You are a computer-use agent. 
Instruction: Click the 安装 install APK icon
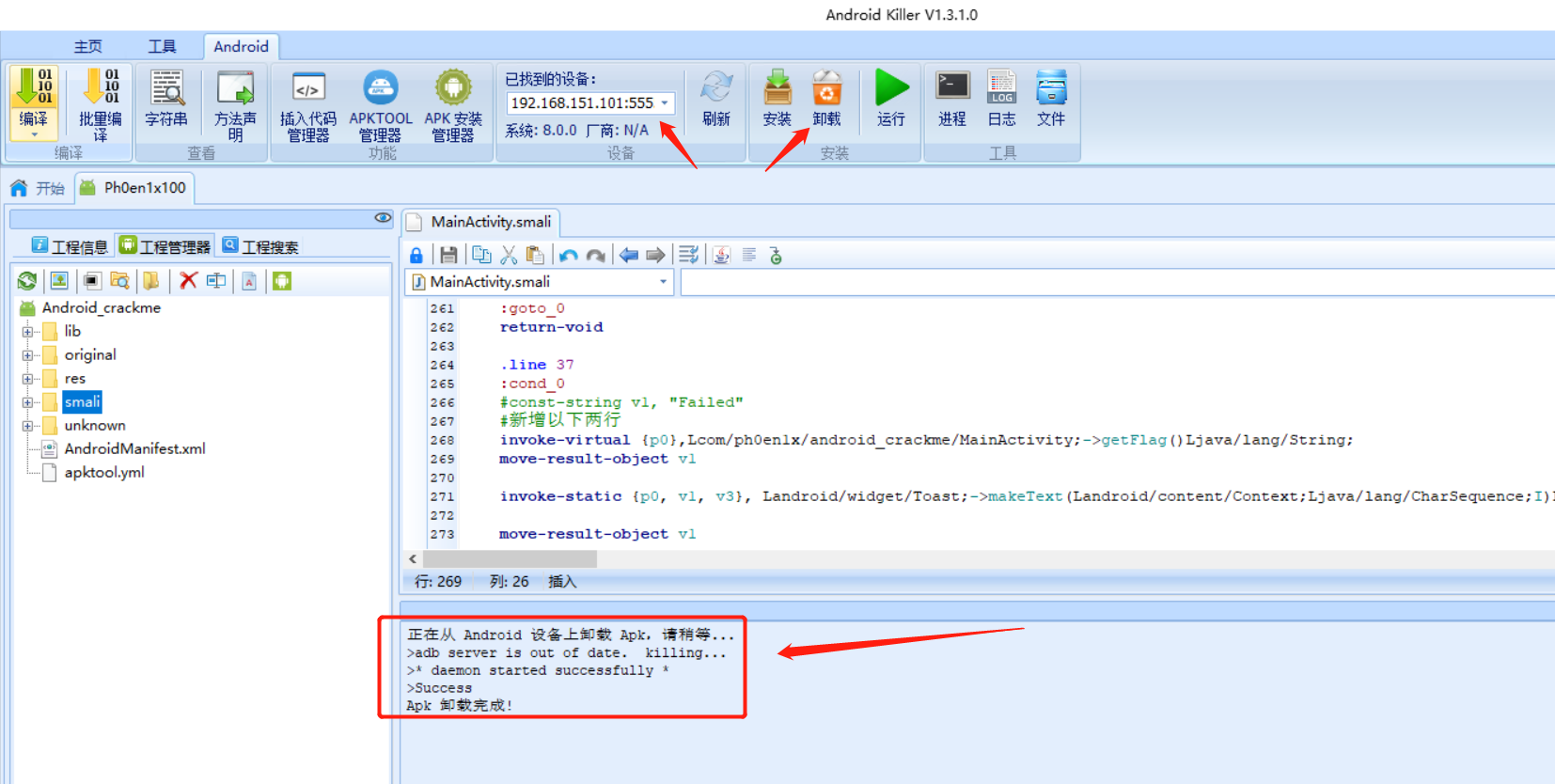click(777, 87)
